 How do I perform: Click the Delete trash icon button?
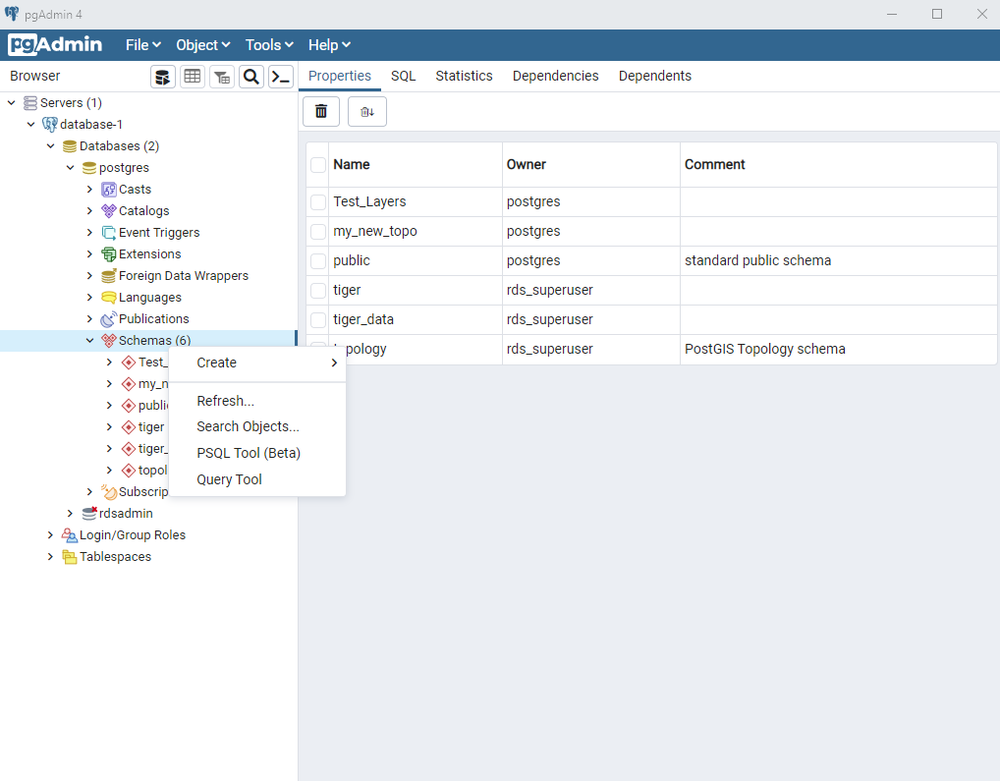(321, 112)
